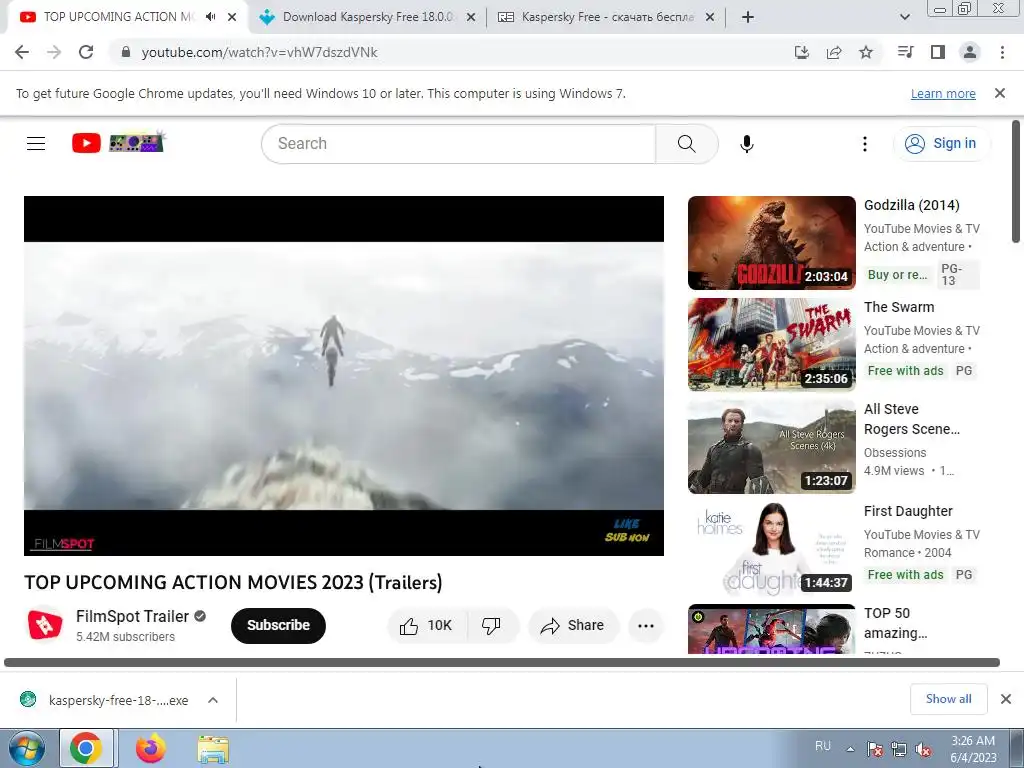Click the address bar URL
This screenshot has width=1024, height=768.
259,52
